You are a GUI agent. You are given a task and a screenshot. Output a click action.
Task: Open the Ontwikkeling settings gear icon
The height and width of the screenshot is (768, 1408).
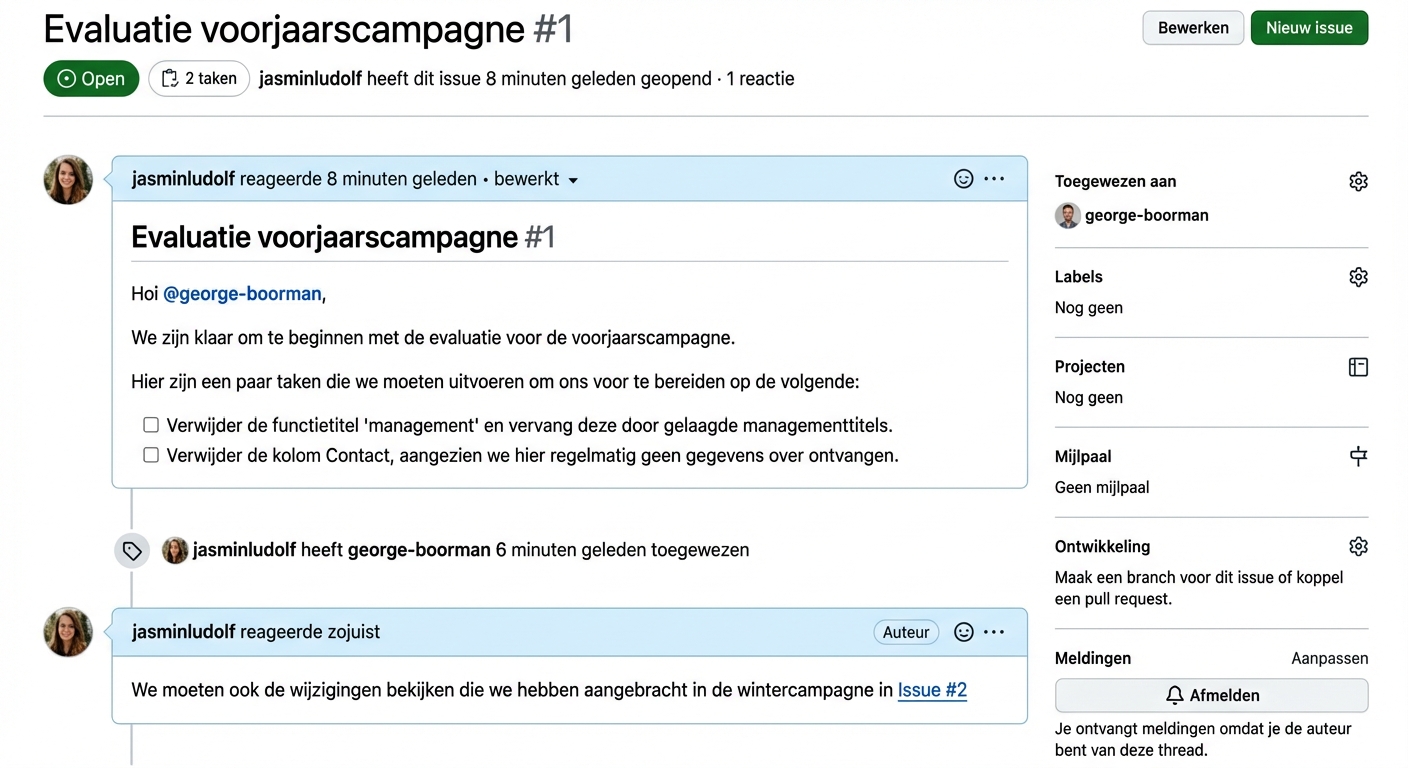coord(1358,546)
